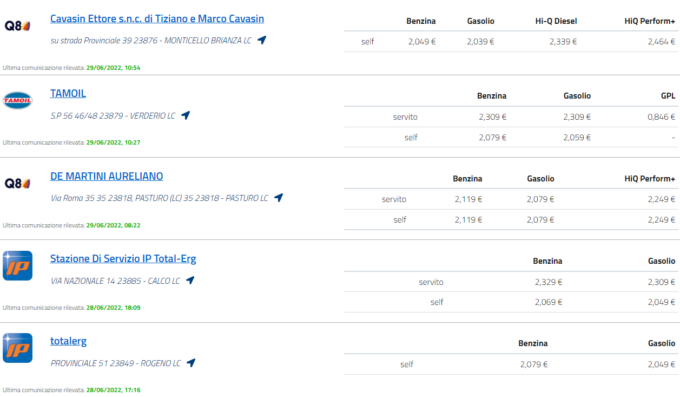The image size is (680, 397).
Task: Open Stazione Di Servizio IP Total-Erg link
Action: [x=123, y=259]
